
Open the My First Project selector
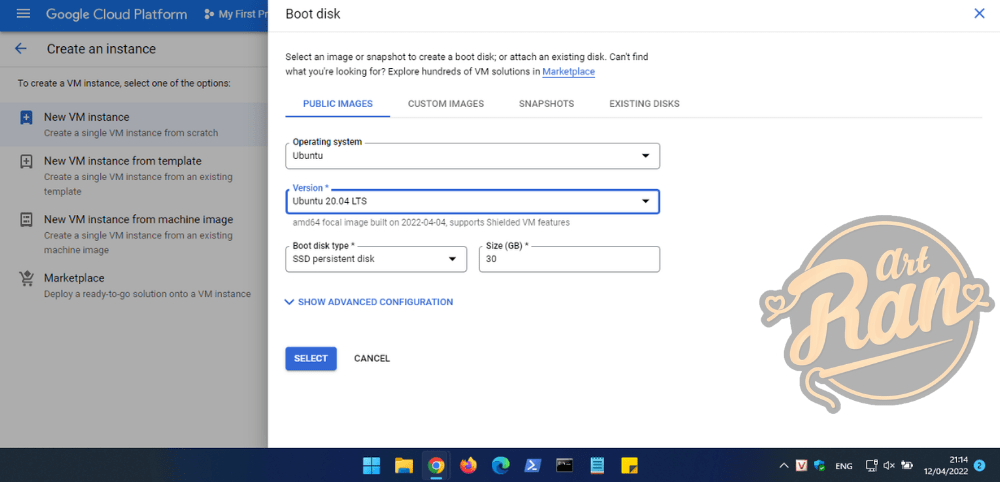[235, 14]
